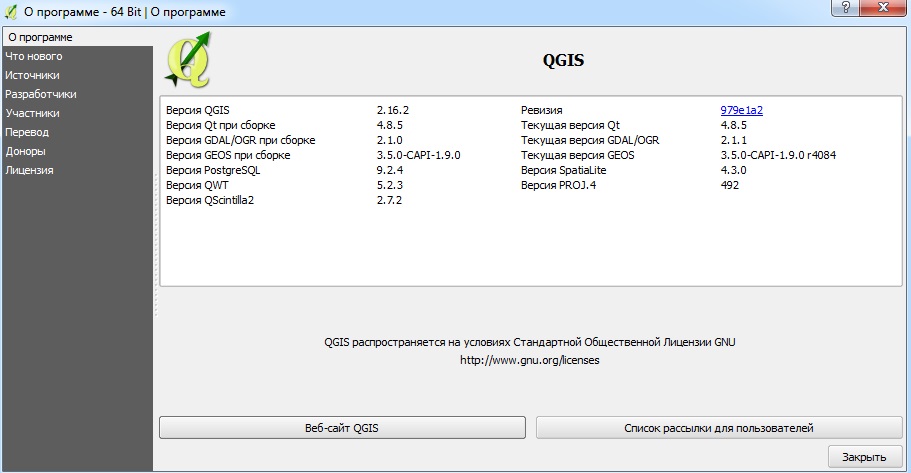Click 'Текущая версия GDAL/OGR' label
The image size is (911, 473).
coord(590,140)
